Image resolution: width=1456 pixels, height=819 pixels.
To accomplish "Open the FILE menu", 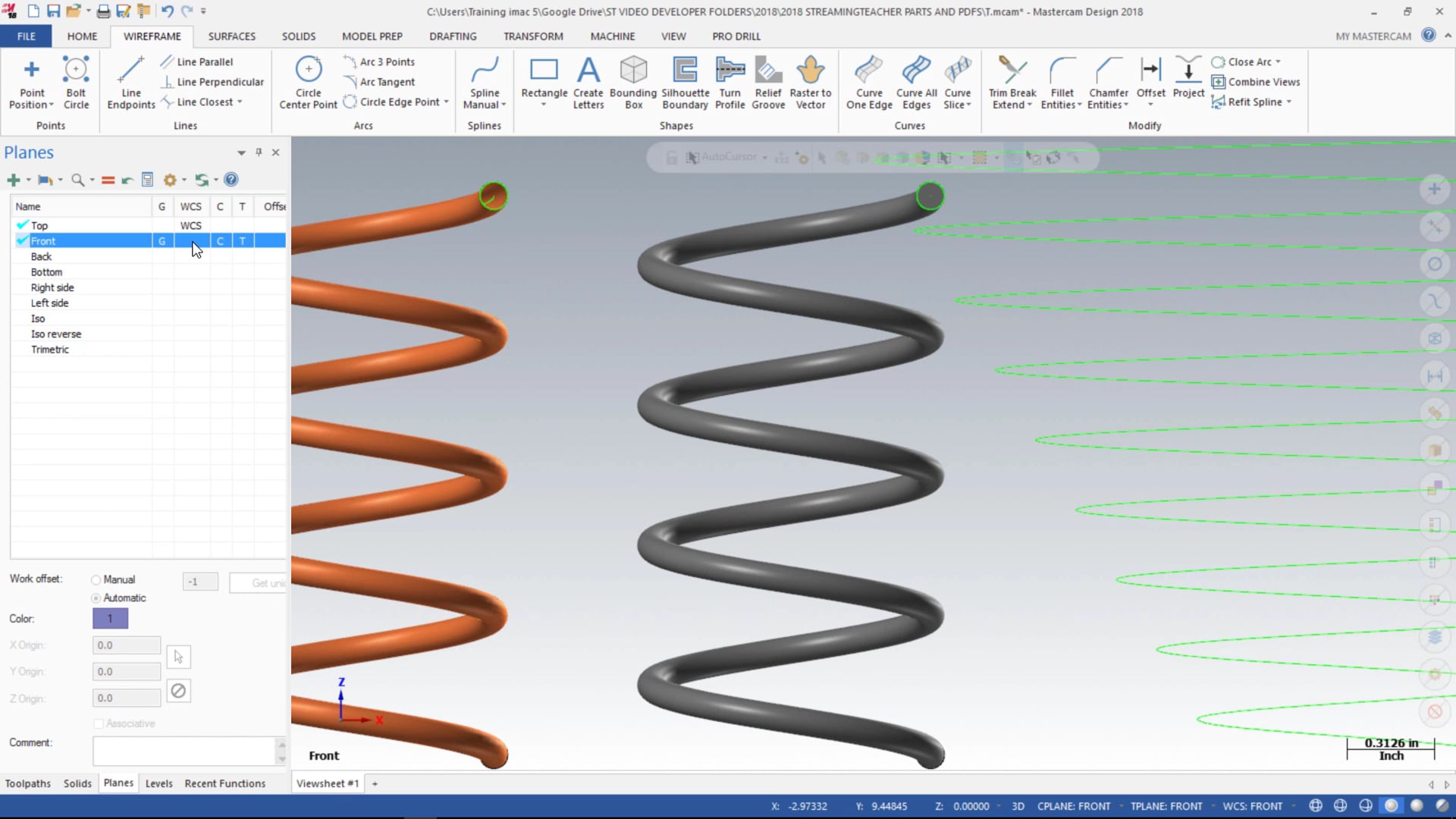I will [x=26, y=36].
